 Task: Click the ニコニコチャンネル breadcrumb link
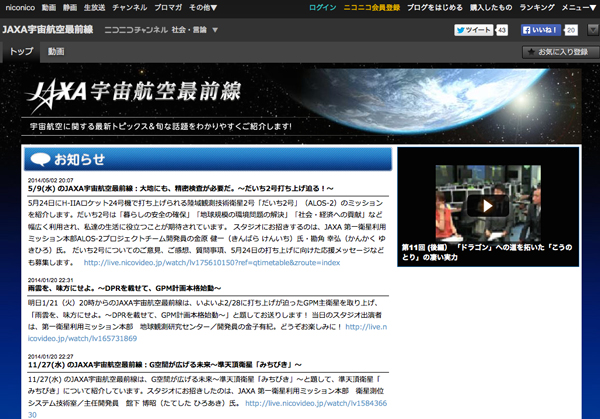point(136,30)
